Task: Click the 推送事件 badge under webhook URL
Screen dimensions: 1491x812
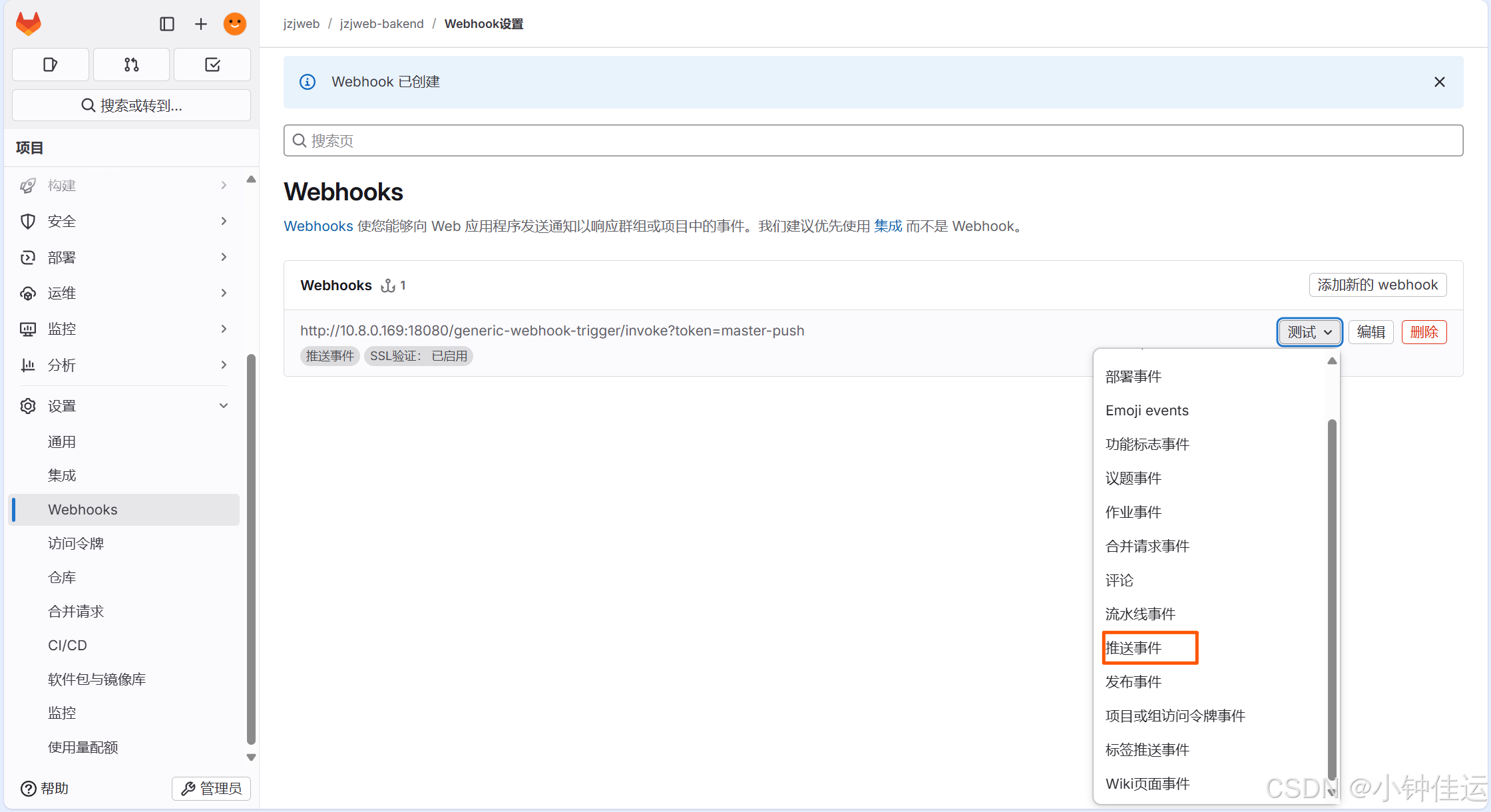Action: (330, 356)
